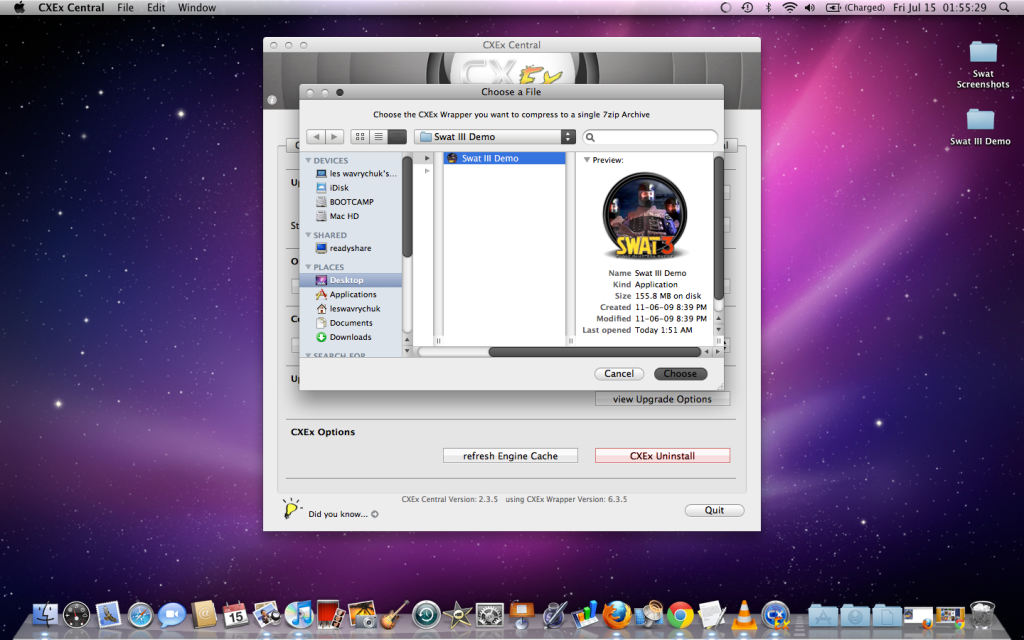Open the Edit menu

[156, 8]
